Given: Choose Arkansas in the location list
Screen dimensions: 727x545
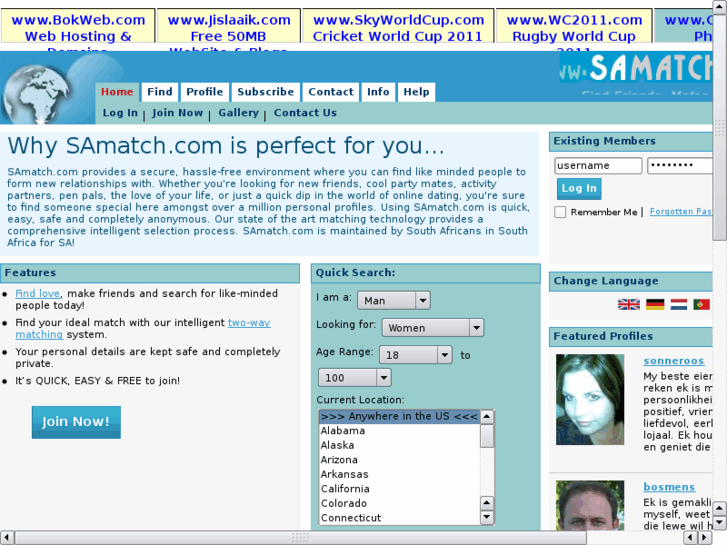Looking at the screenshot, I should [x=399, y=474].
